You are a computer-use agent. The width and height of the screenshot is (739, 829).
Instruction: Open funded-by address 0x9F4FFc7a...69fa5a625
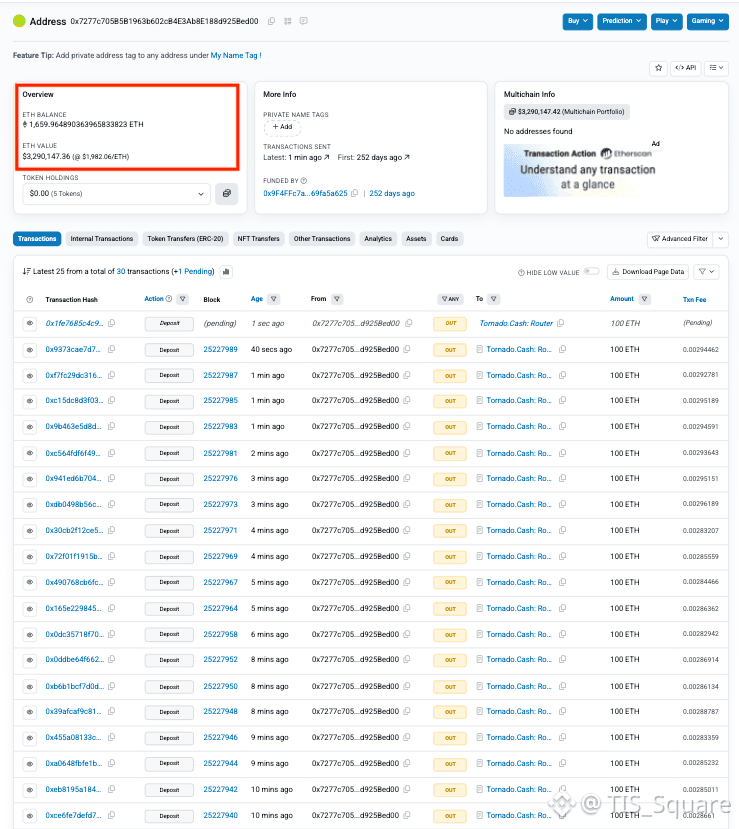305,194
